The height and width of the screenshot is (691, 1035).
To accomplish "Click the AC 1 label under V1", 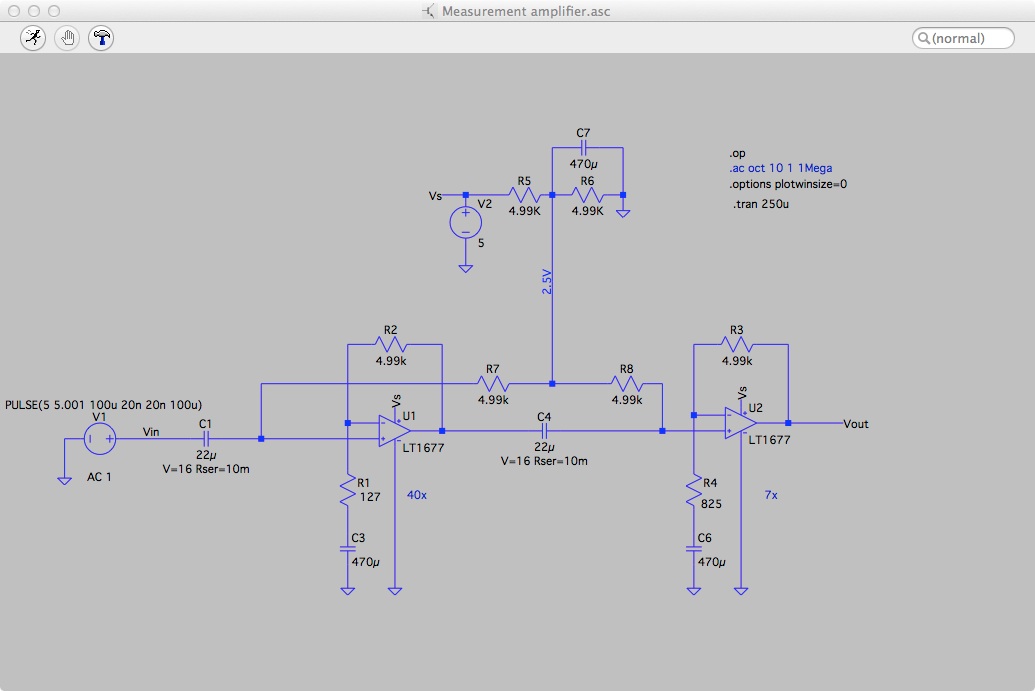I will coord(99,477).
